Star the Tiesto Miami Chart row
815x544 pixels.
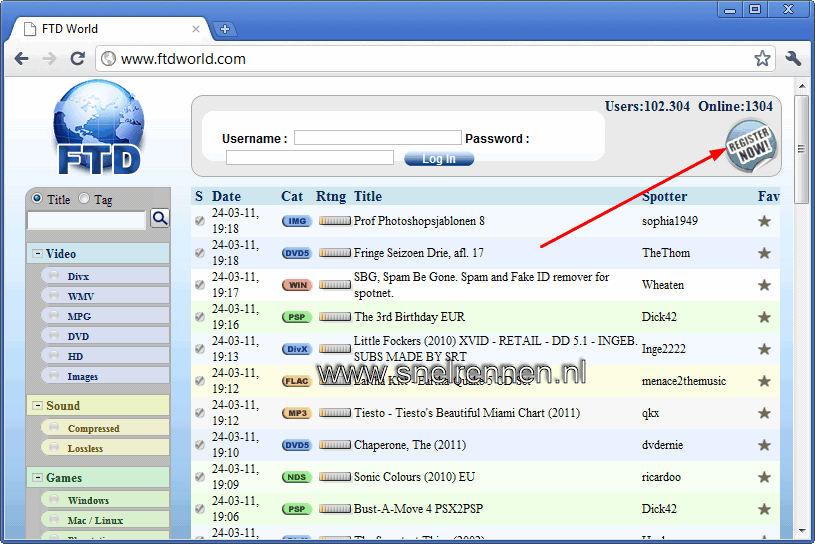click(x=764, y=413)
